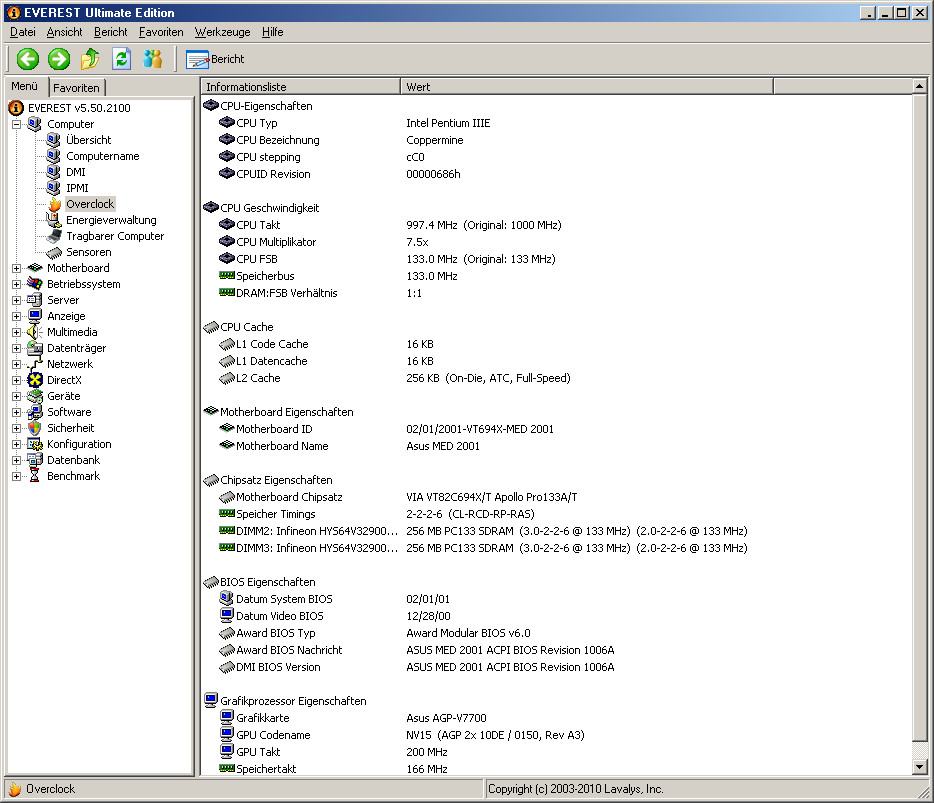Click scrollbar up arrow in info list
Image resolution: width=934 pixels, height=803 pixels.
(x=919, y=87)
